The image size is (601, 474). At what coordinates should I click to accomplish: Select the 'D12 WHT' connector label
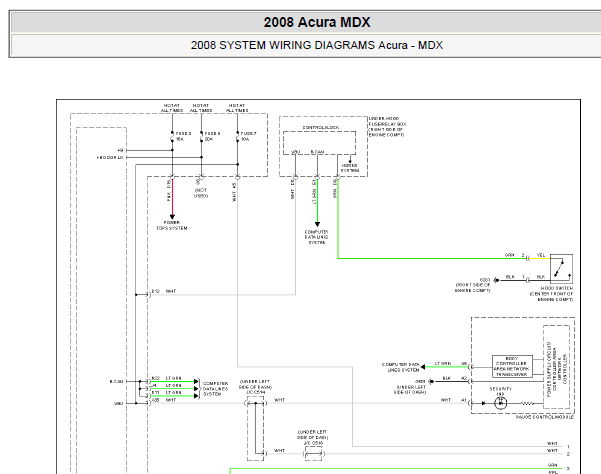point(164,291)
